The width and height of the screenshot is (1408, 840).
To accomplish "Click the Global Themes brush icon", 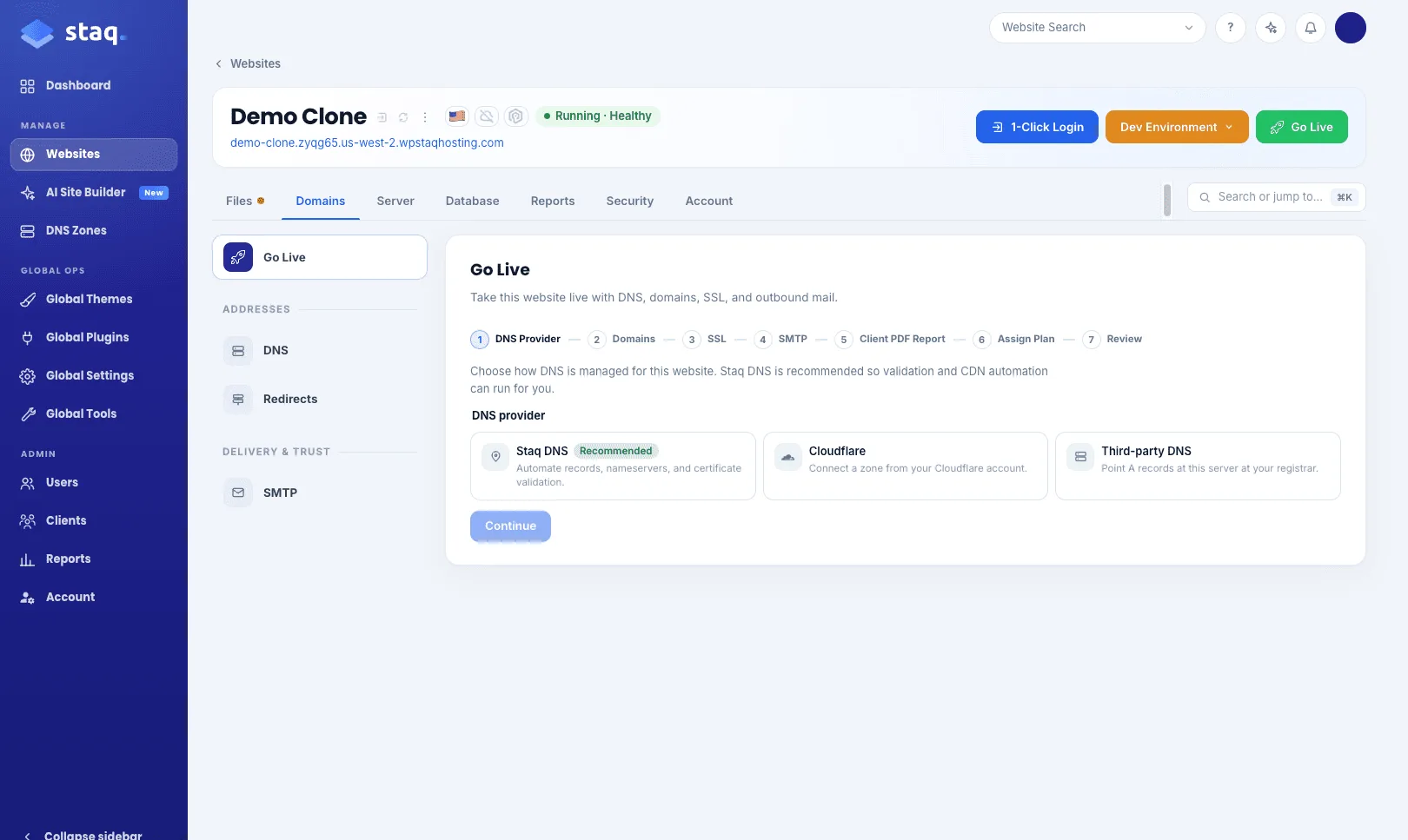I will tap(28, 300).
